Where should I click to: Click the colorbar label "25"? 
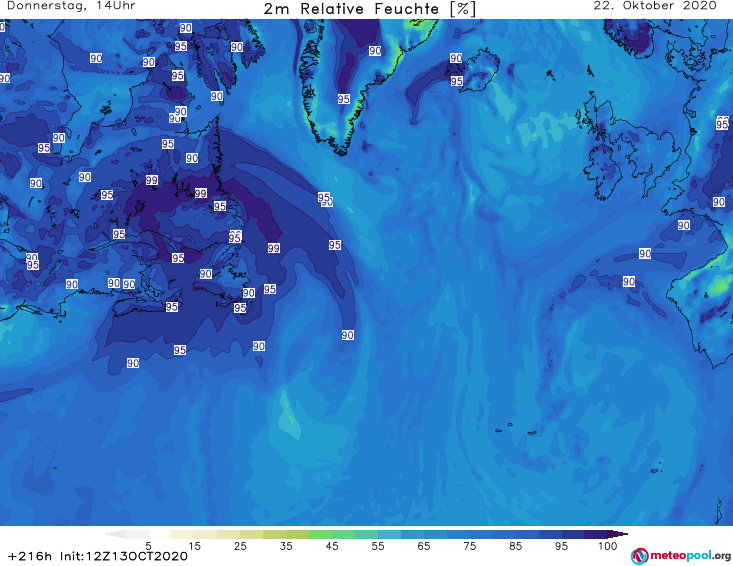[x=240, y=546]
